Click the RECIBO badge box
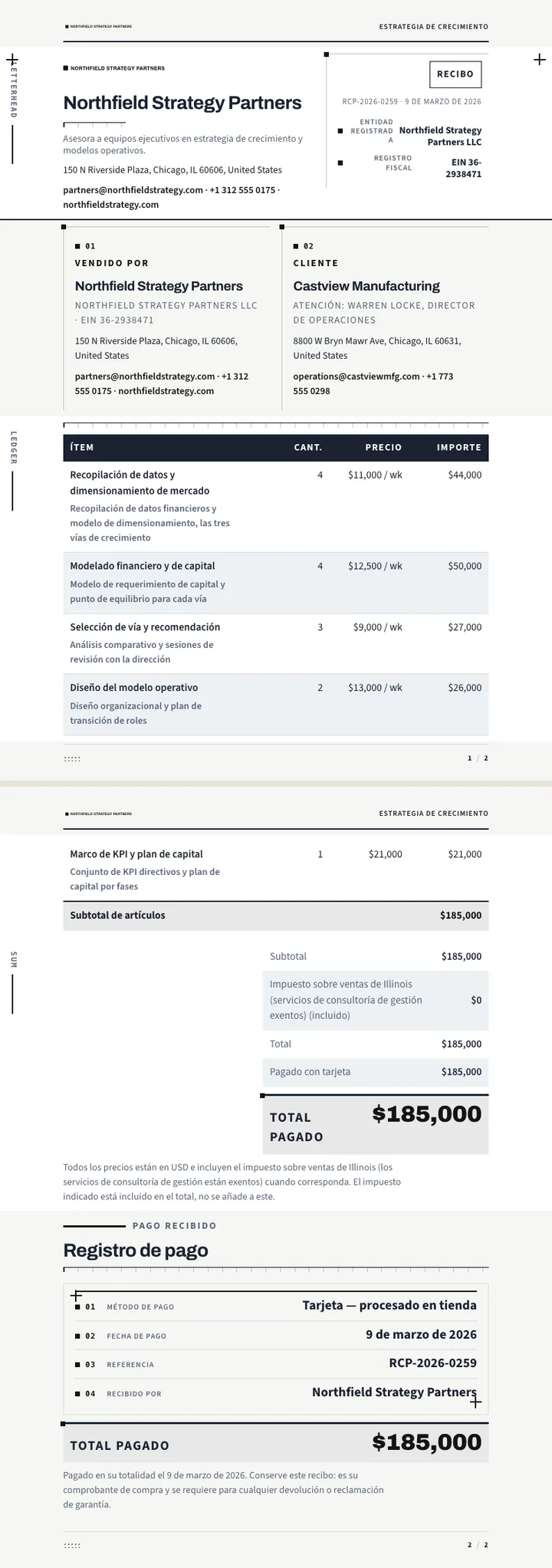This screenshot has height=1568, width=552. (455, 74)
